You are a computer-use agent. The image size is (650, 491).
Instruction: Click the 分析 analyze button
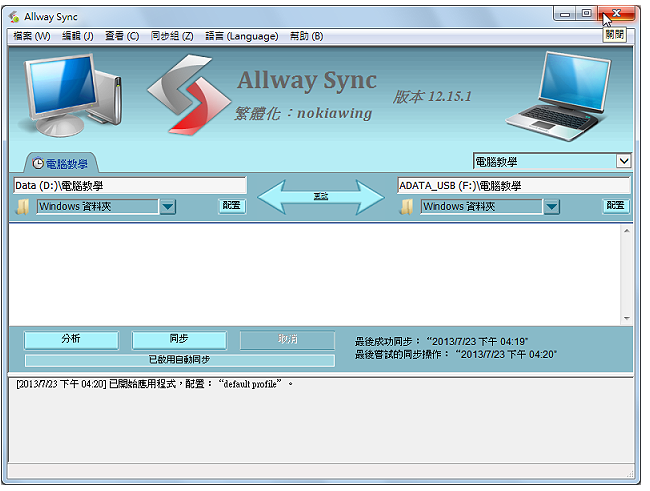[71, 340]
